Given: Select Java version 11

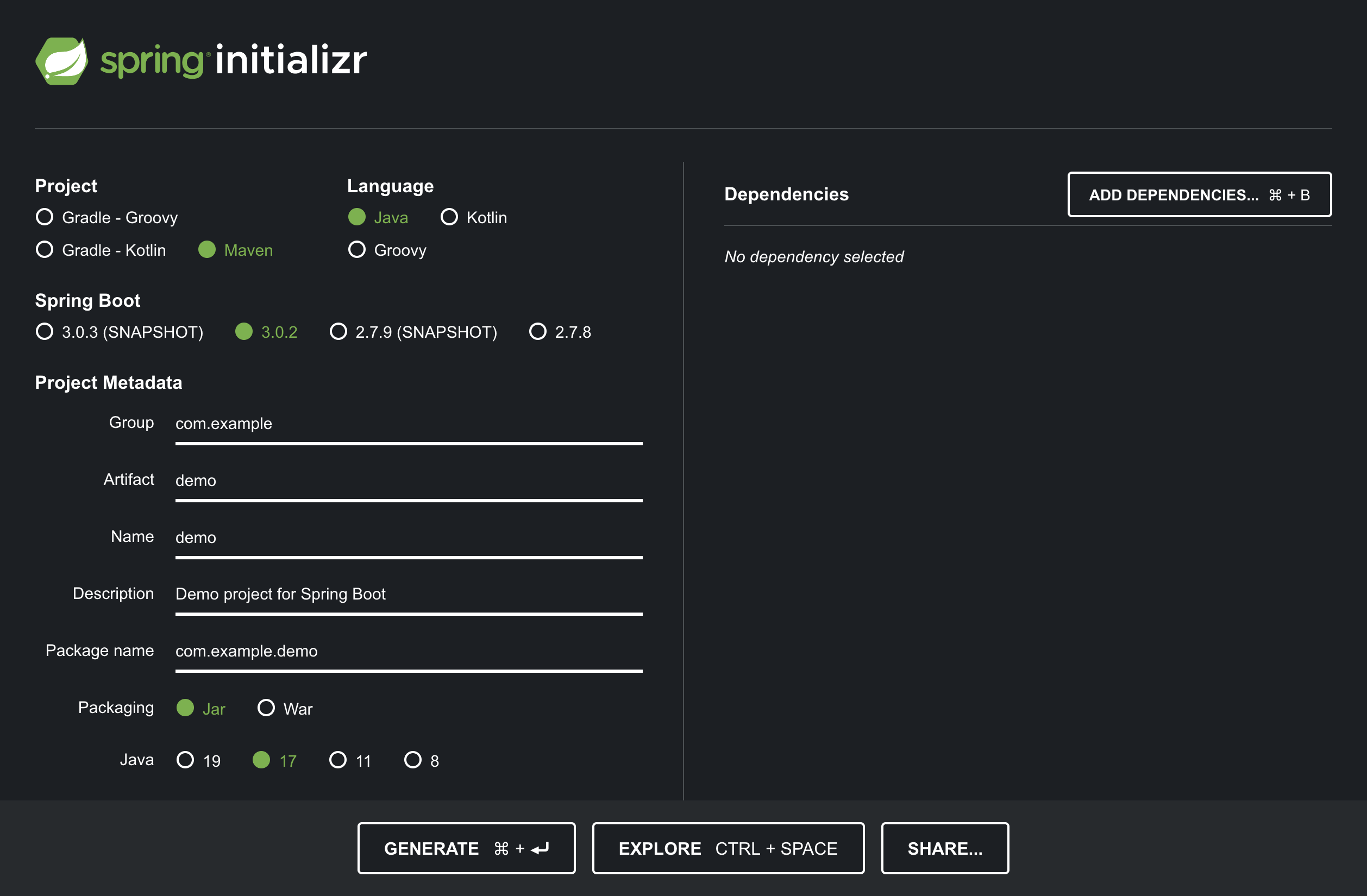Looking at the screenshot, I should [350, 760].
